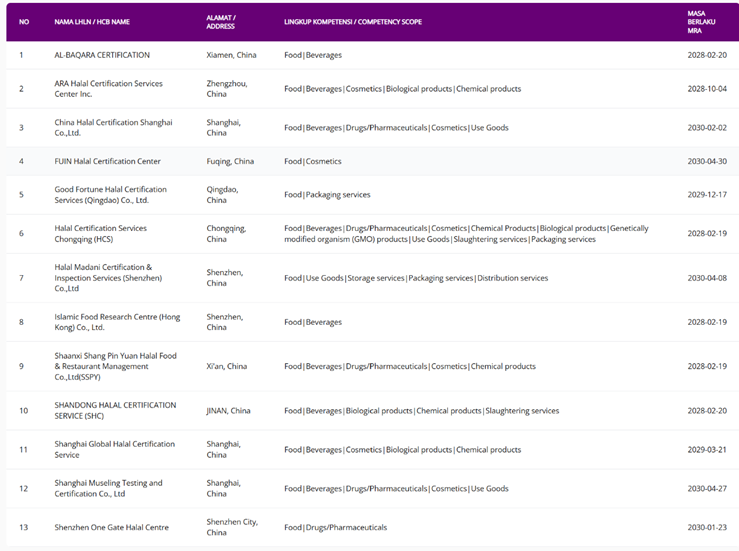Click MRA date 2030-04-08
The height and width of the screenshot is (551, 739).
coord(707,278)
